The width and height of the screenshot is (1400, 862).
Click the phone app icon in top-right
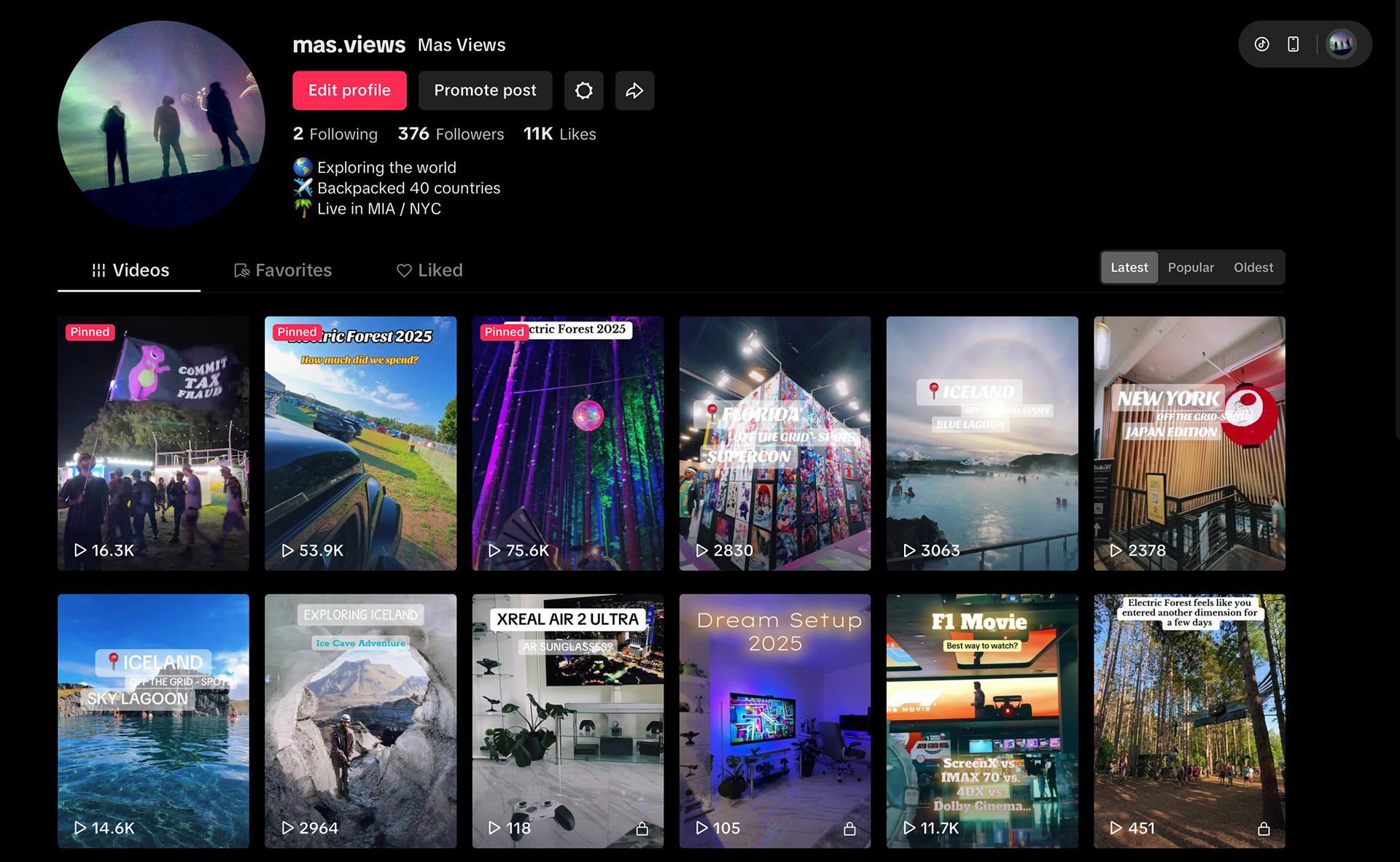point(1293,44)
